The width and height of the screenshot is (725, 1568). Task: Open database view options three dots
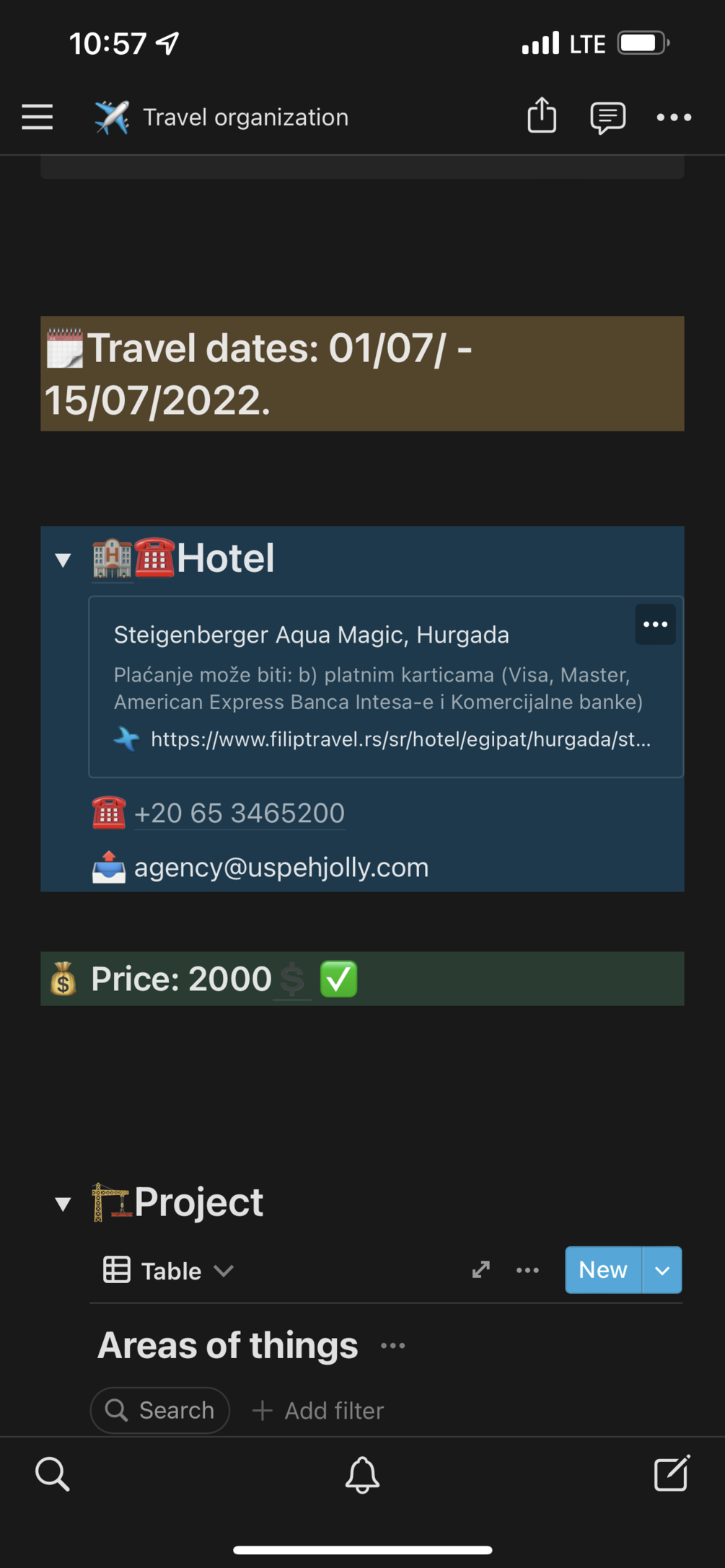(527, 1270)
